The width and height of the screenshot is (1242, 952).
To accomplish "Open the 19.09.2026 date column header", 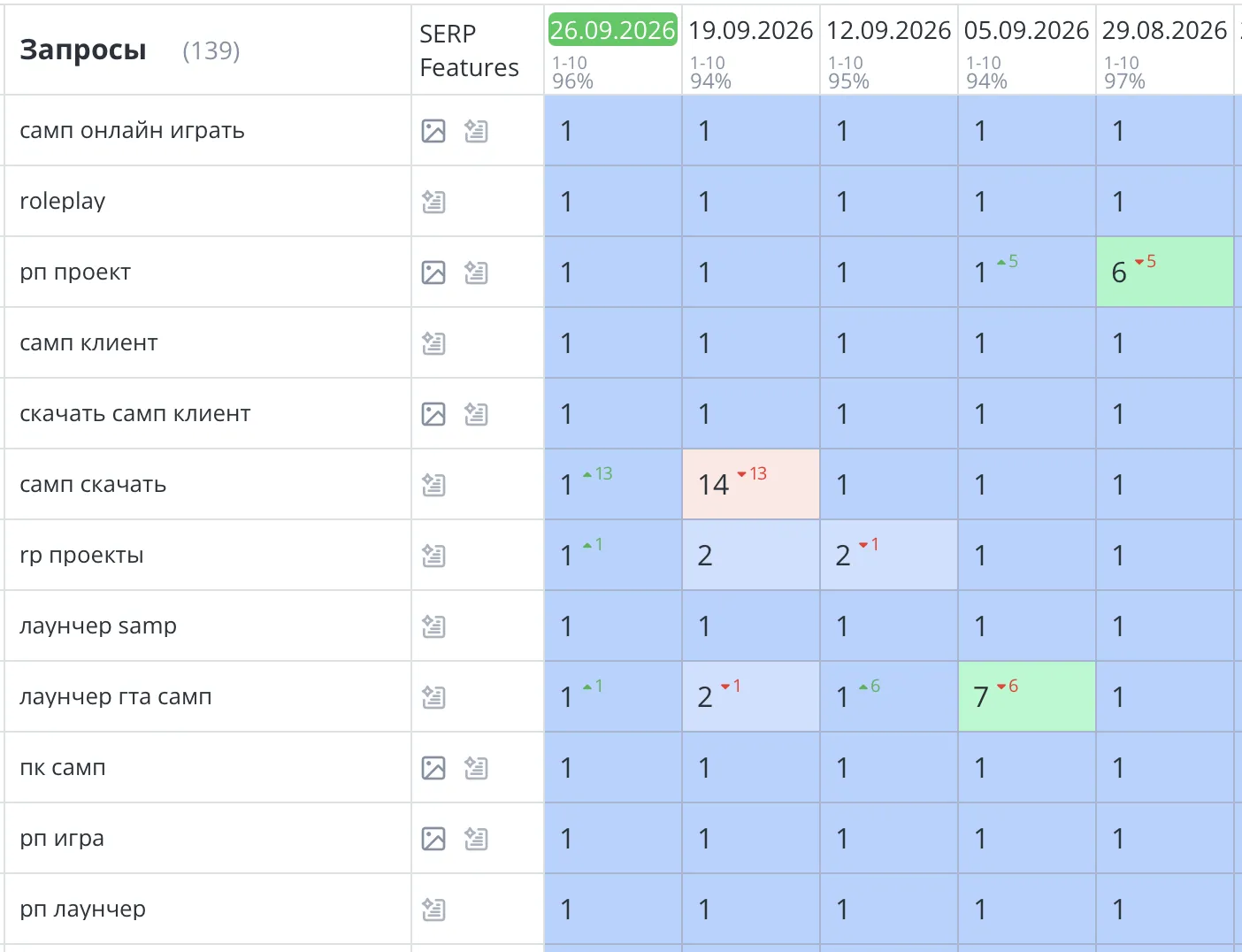I will coord(751,30).
